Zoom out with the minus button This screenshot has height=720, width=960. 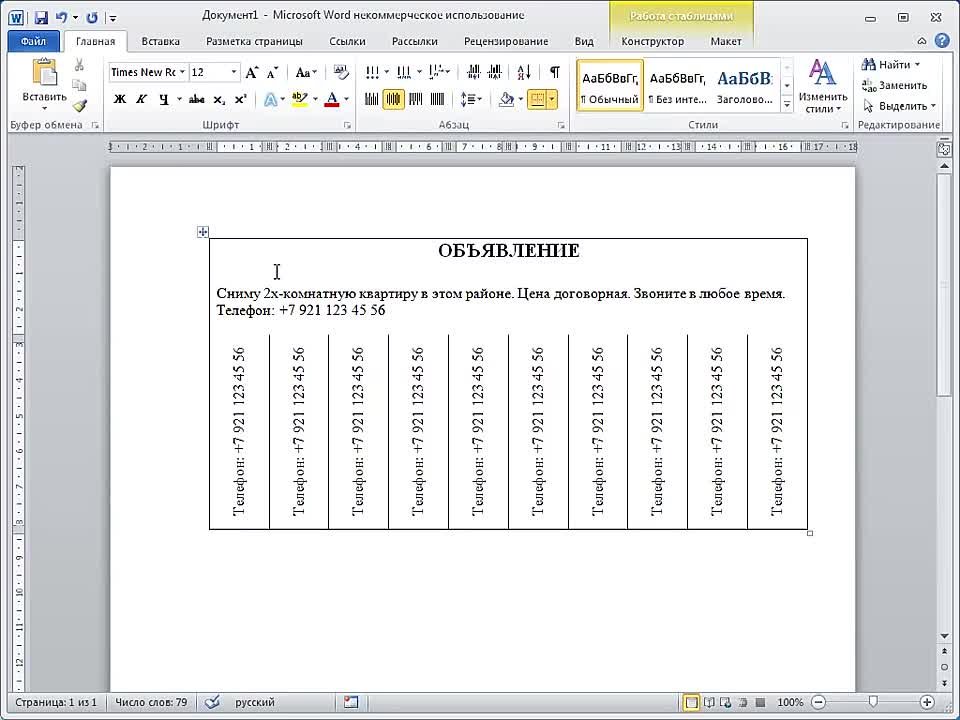(x=819, y=702)
